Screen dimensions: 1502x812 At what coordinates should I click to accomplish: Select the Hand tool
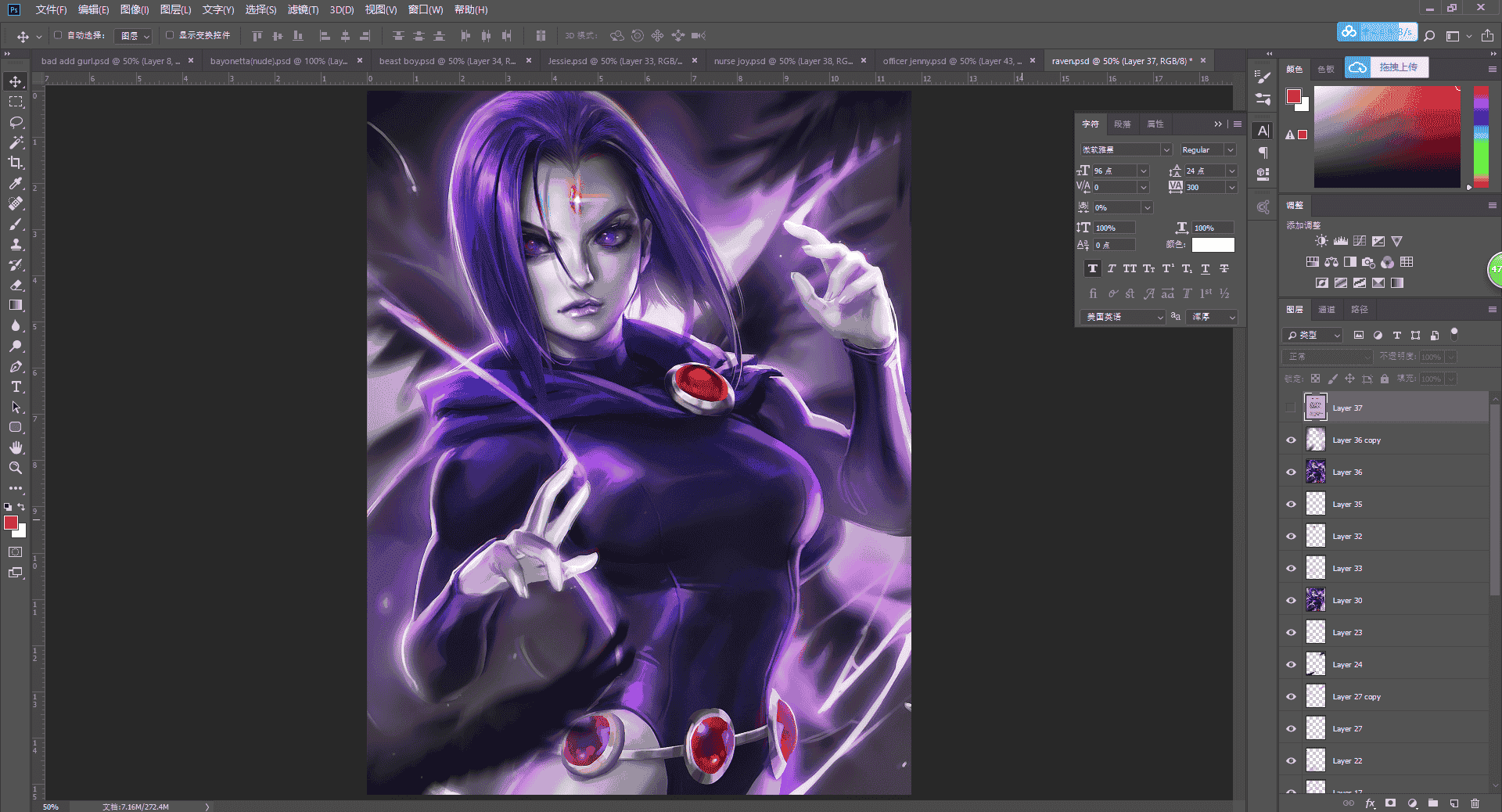tap(16, 447)
